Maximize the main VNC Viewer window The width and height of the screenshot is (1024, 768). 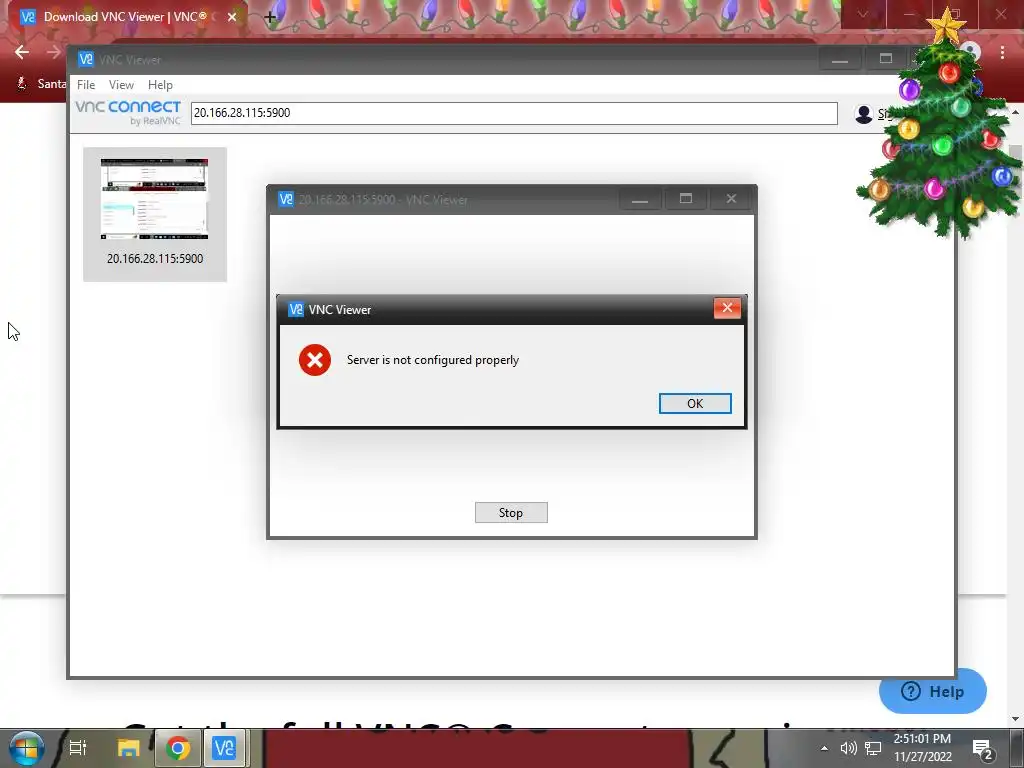pos(886,59)
